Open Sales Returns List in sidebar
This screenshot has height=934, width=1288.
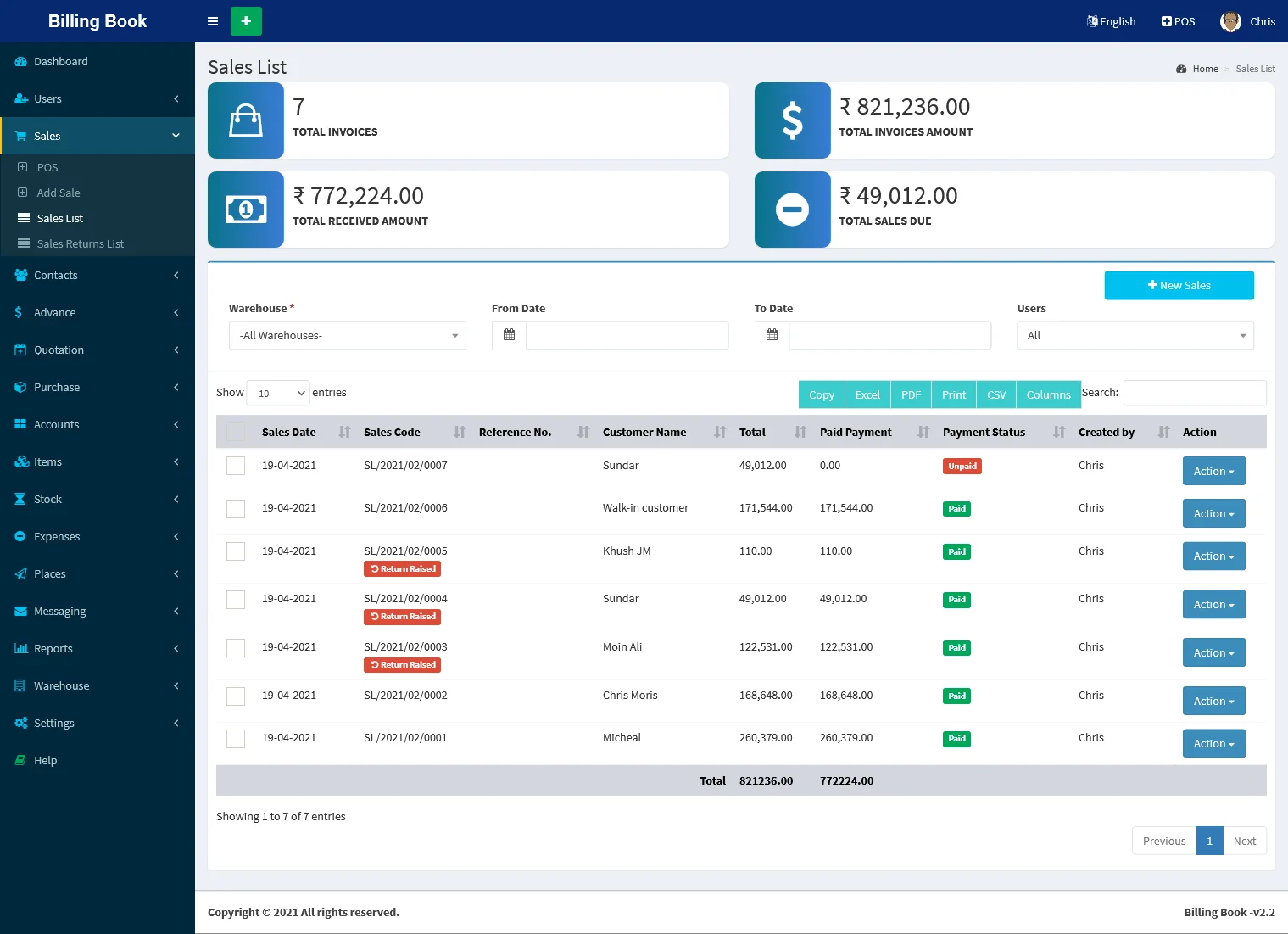pos(81,243)
